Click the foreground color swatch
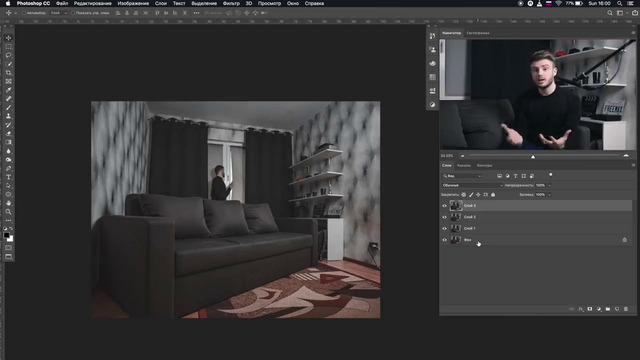Viewport: 640px width, 360px height. 7,235
